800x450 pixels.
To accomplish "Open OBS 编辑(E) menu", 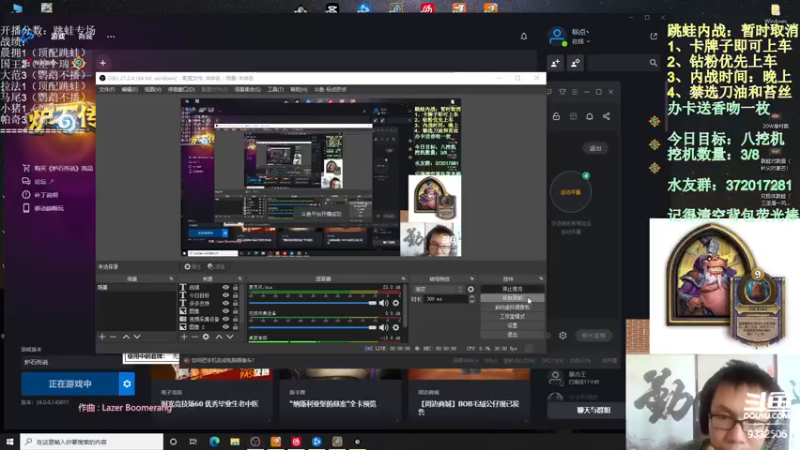I will [130, 89].
